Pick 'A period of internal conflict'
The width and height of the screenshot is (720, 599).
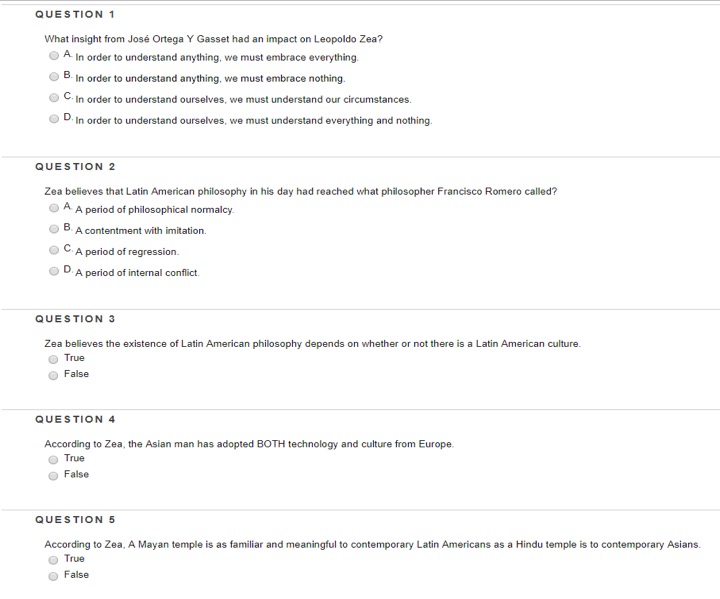[x=54, y=271]
